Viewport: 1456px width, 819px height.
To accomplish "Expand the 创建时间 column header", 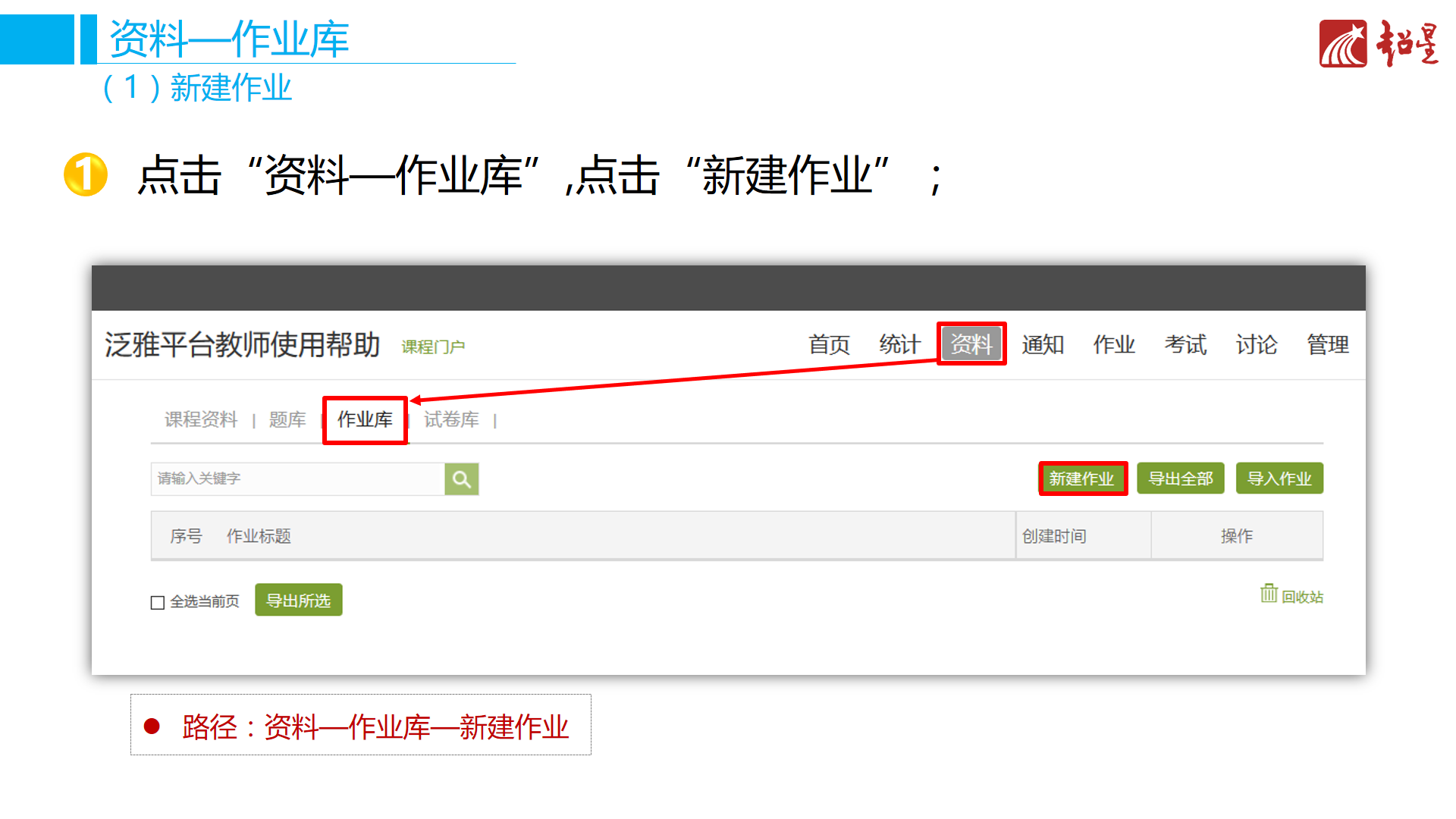I will tap(1055, 535).
